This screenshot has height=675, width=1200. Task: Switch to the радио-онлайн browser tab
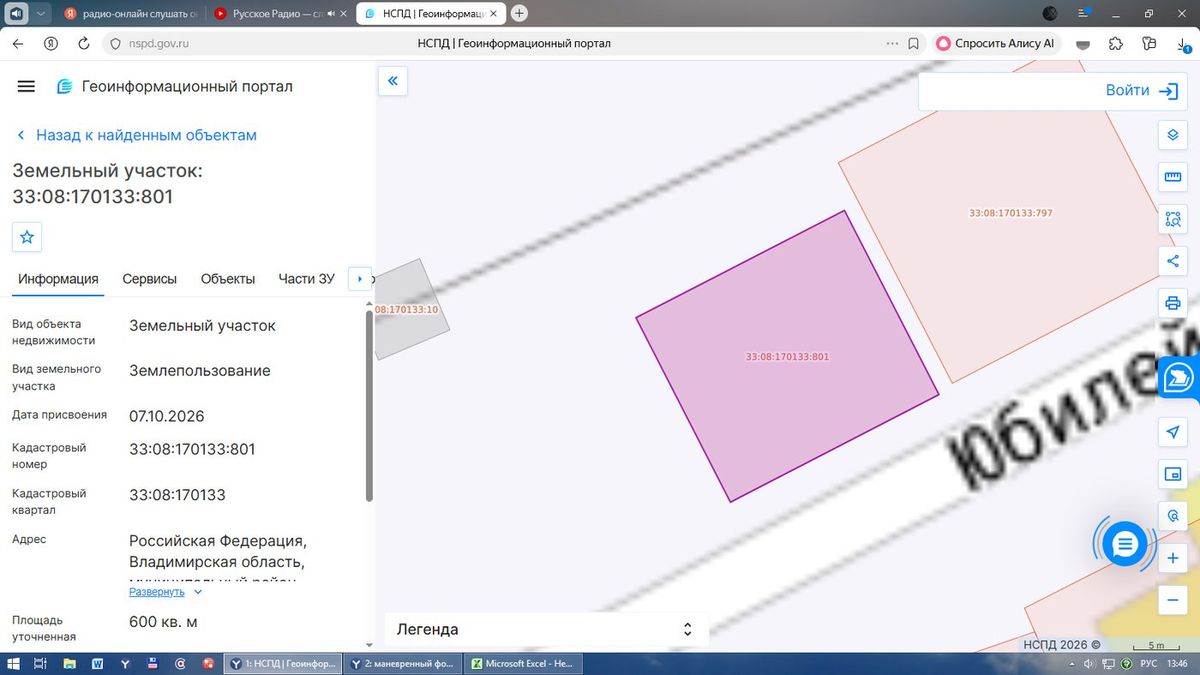point(132,14)
